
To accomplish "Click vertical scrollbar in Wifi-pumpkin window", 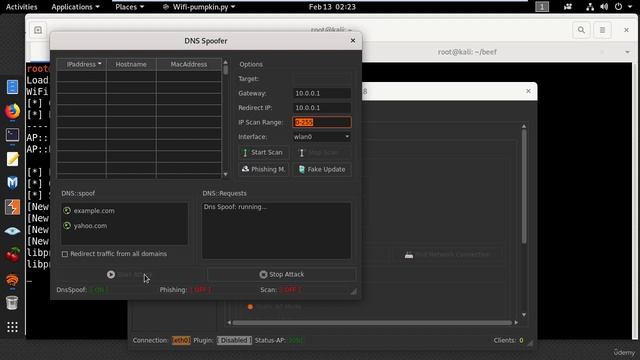I will (524, 220).
